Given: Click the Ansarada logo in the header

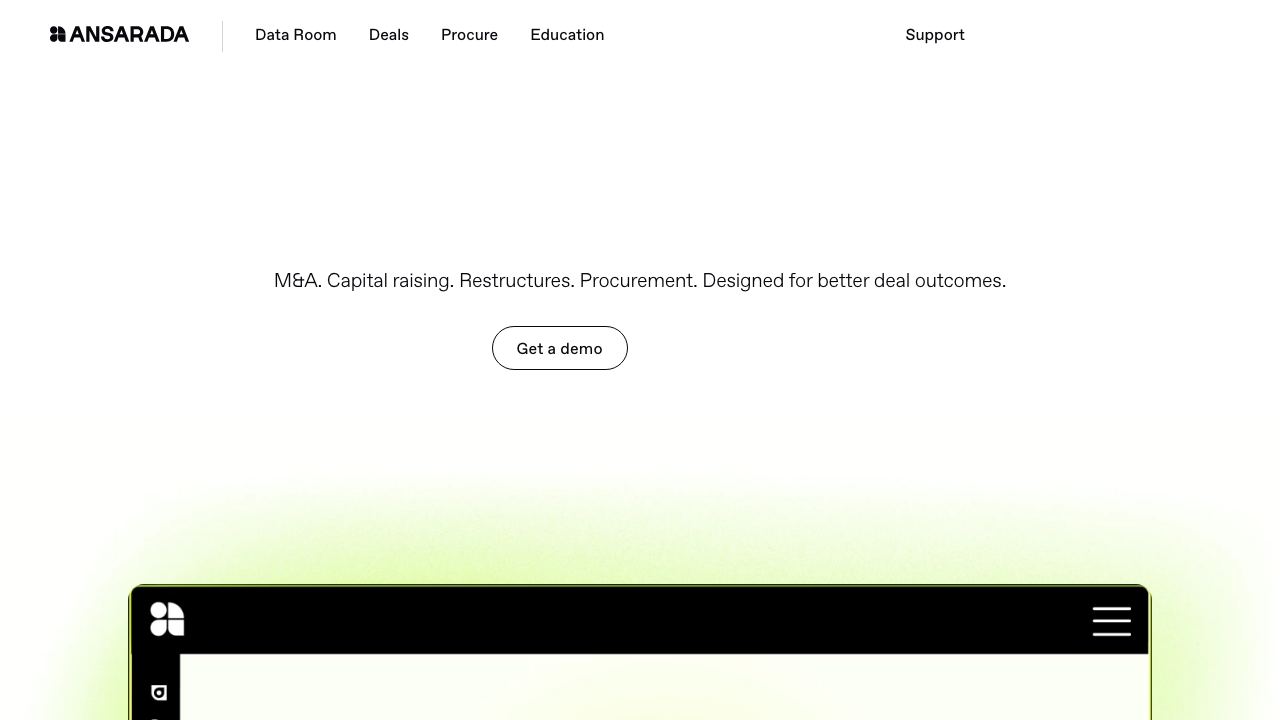Looking at the screenshot, I should (119, 34).
